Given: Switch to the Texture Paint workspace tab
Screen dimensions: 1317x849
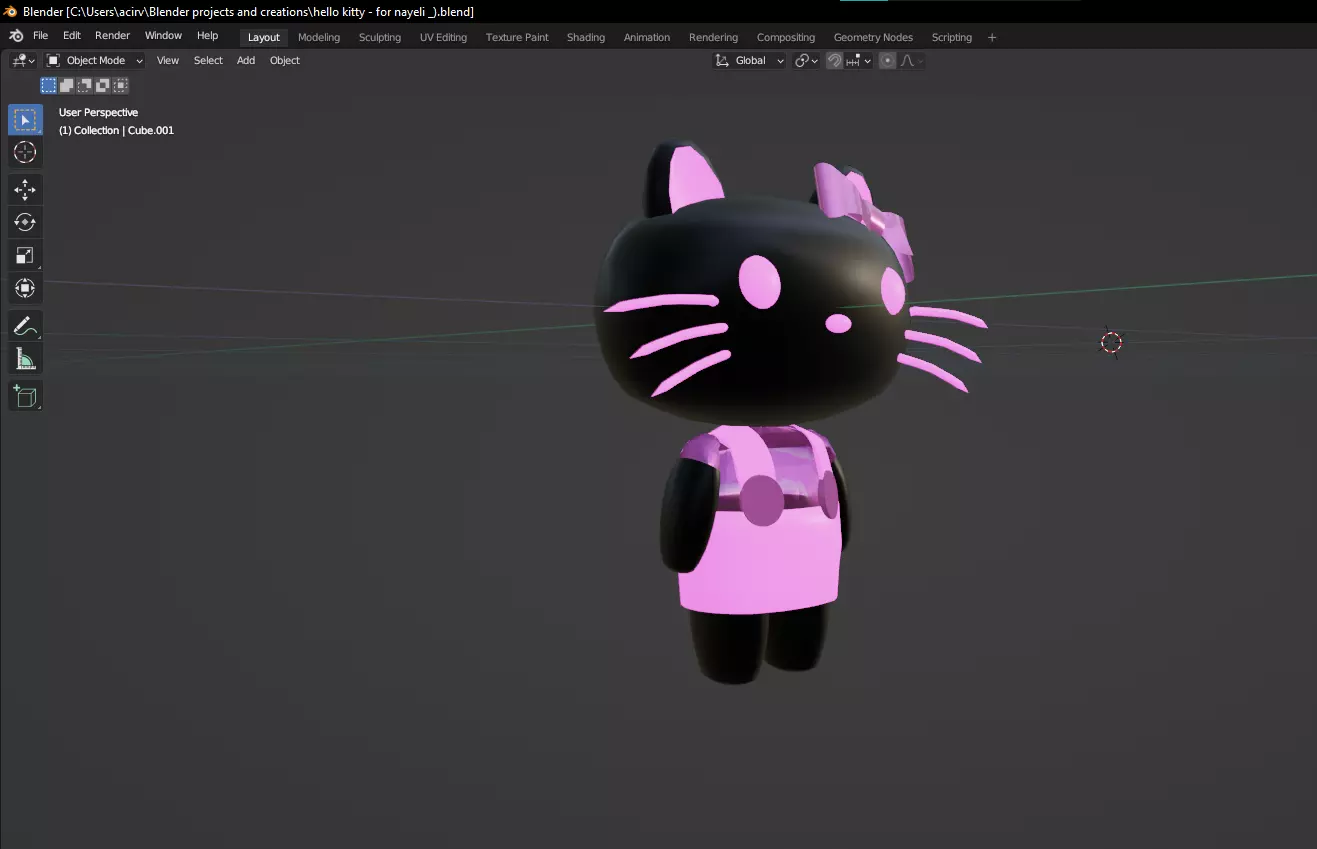Looking at the screenshot, I should tap(517, 38).
